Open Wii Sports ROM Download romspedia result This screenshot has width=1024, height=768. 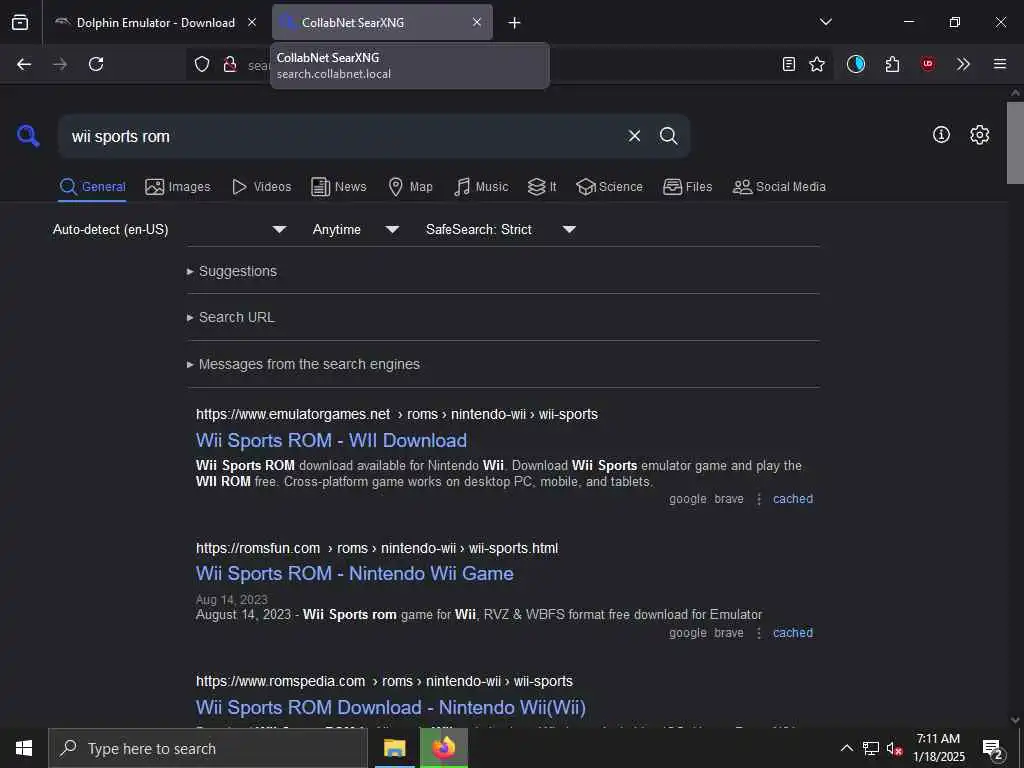pos(391,707)
